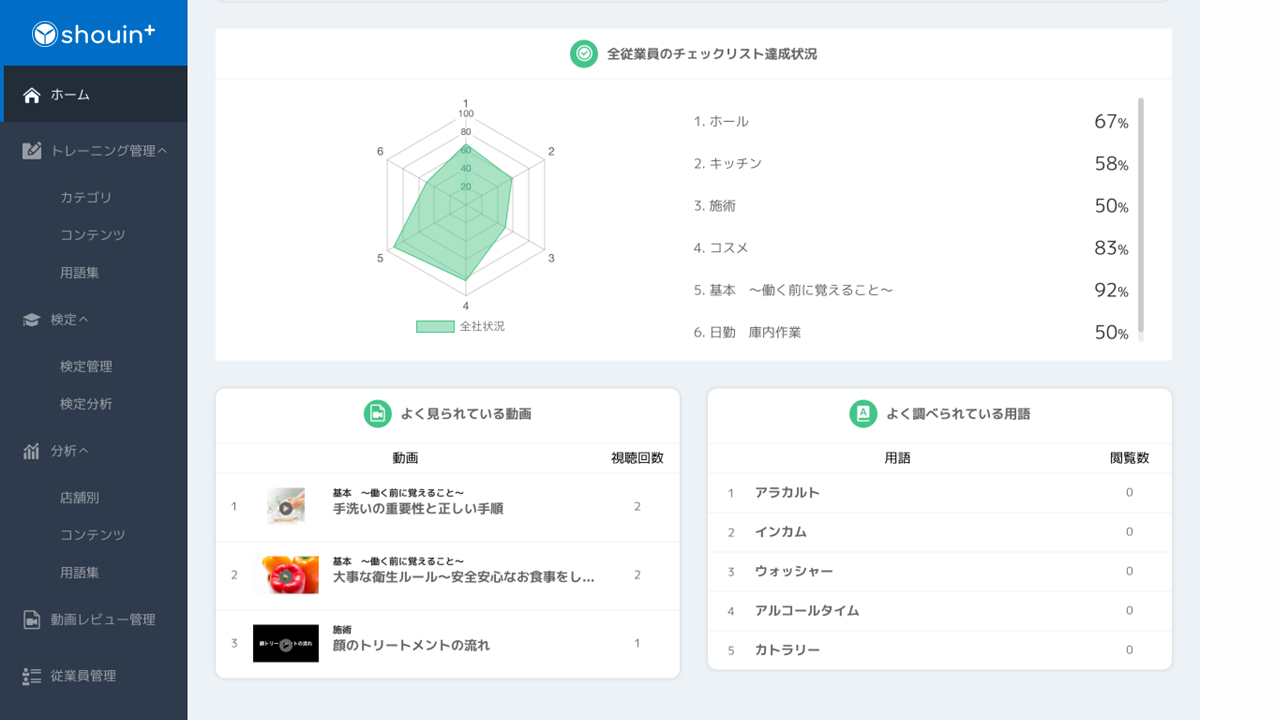This screenshot has width=1280, height=720.
Task: Click the list icon for 従業員管理
Action: pyautogui.click(x=29, y=676)
